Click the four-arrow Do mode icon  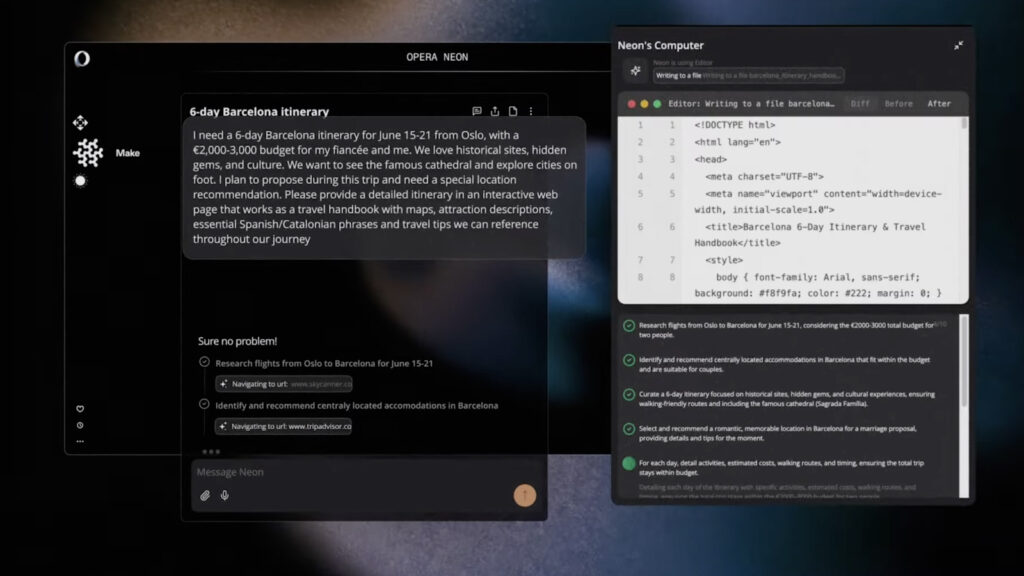click(x=81, y=122)
